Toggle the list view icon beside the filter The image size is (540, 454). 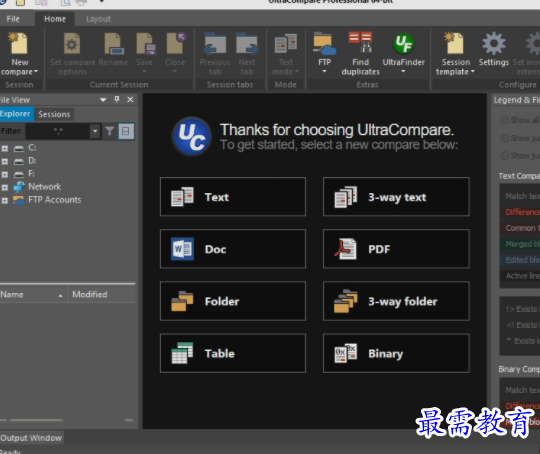126,131
